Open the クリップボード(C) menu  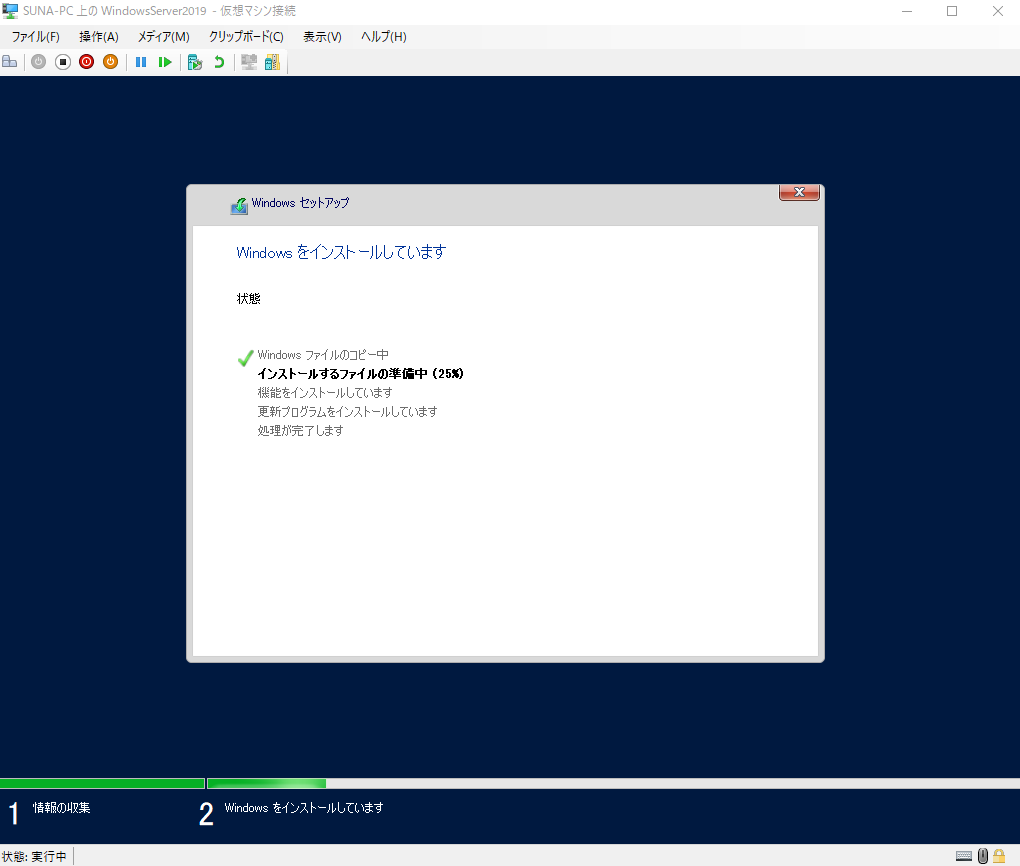(246, 36)
